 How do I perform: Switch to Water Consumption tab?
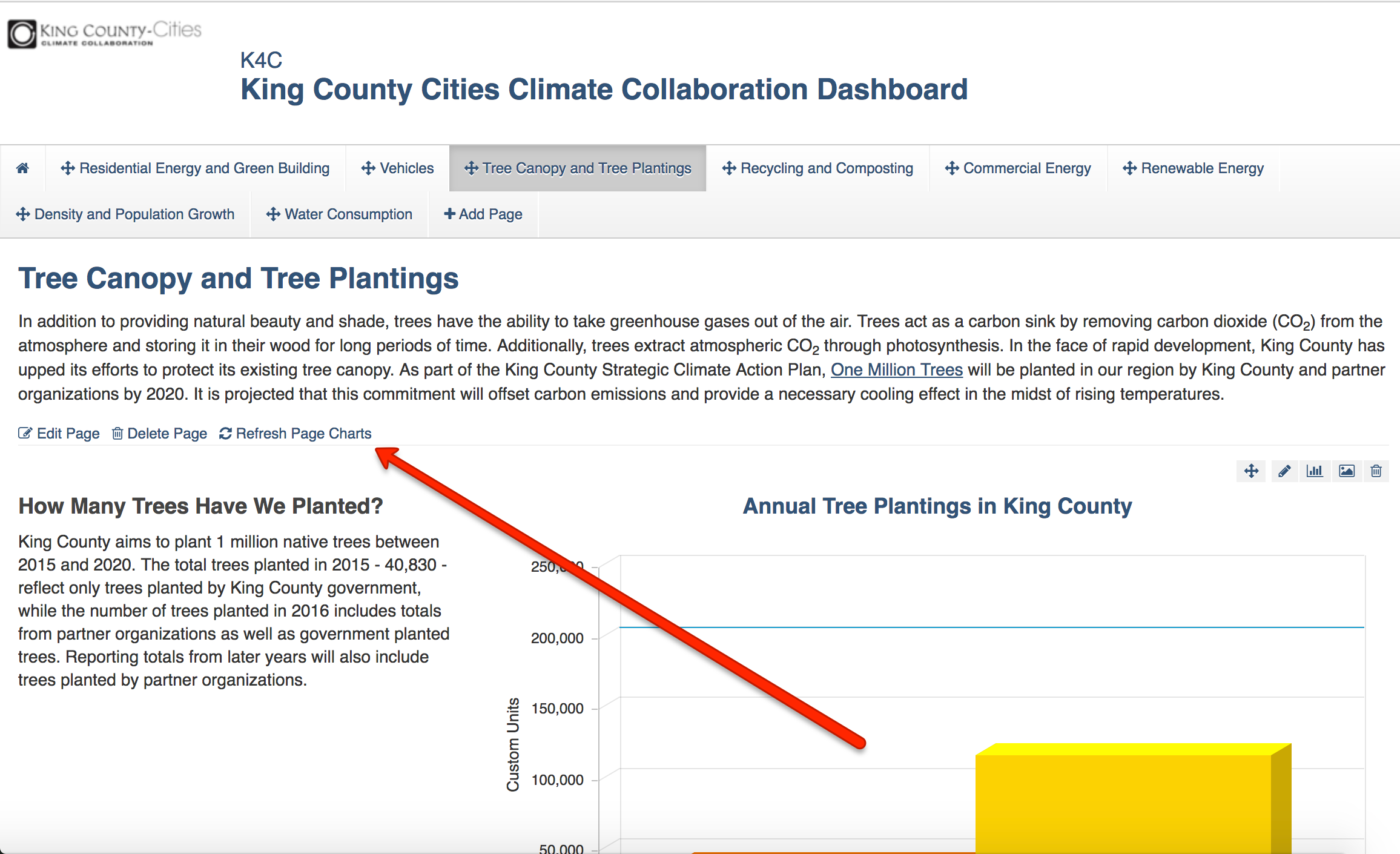point(339,214)
